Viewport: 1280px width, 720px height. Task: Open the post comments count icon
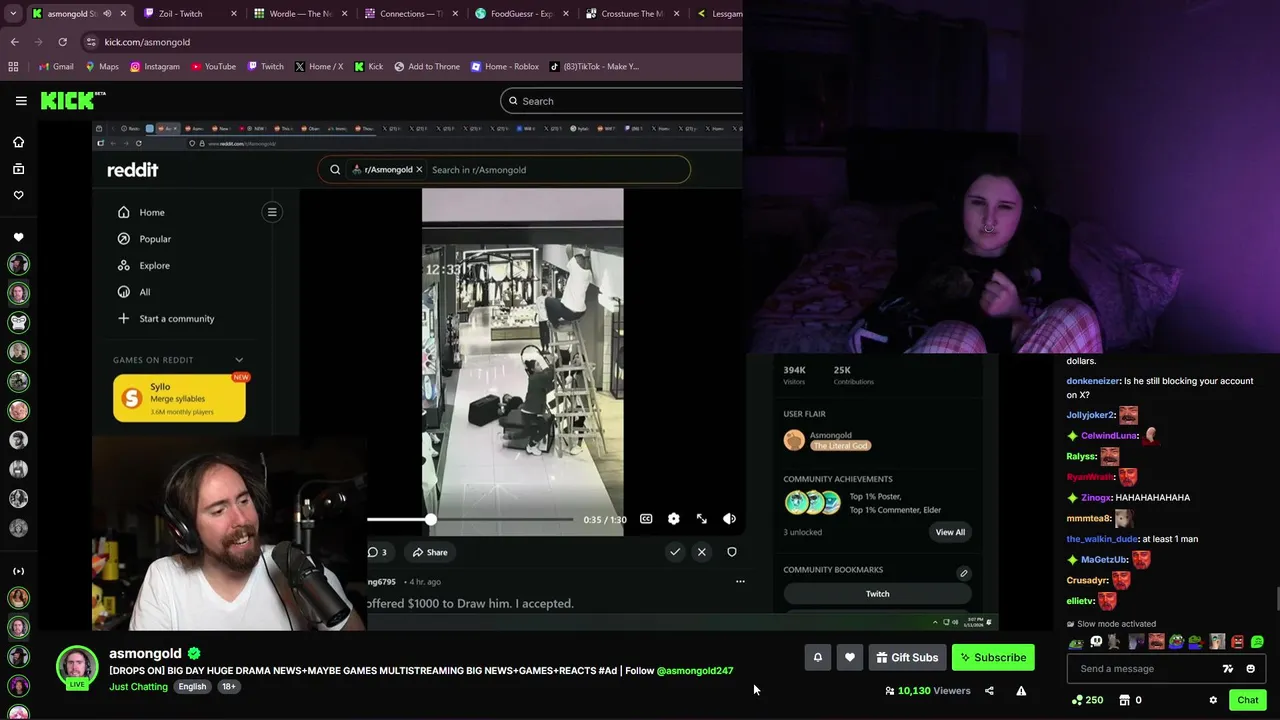tap(377, 552)
